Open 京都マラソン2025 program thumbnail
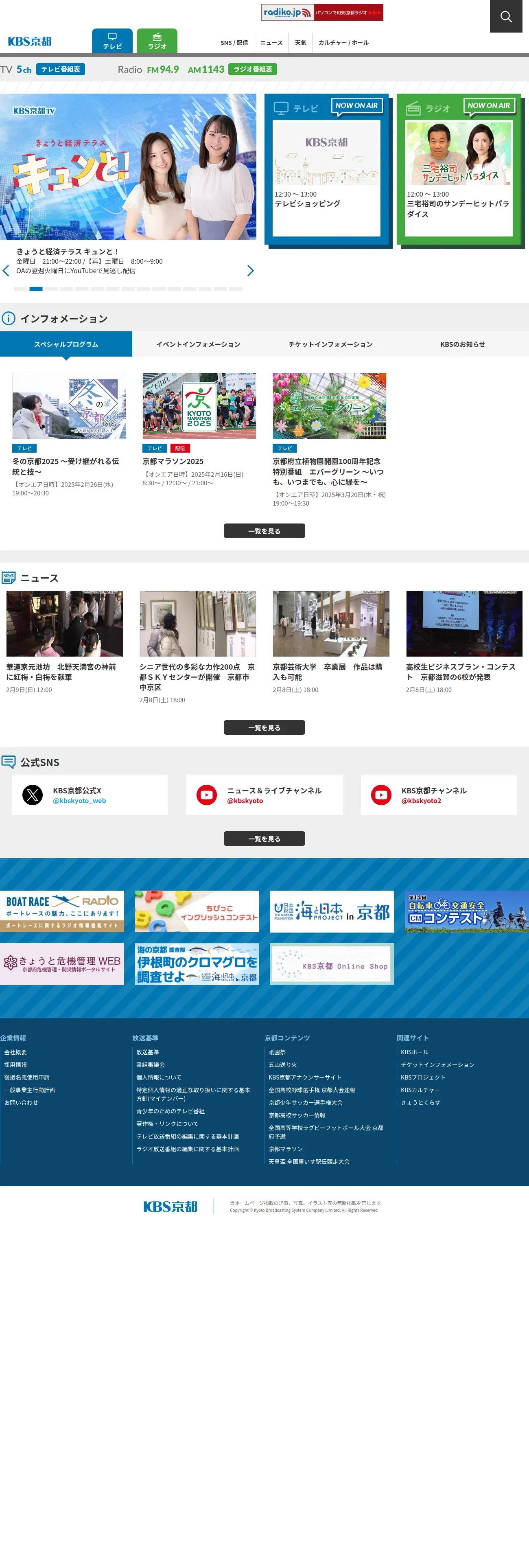The height and width of the screenshot is (1568, 529). pos(199,406)
